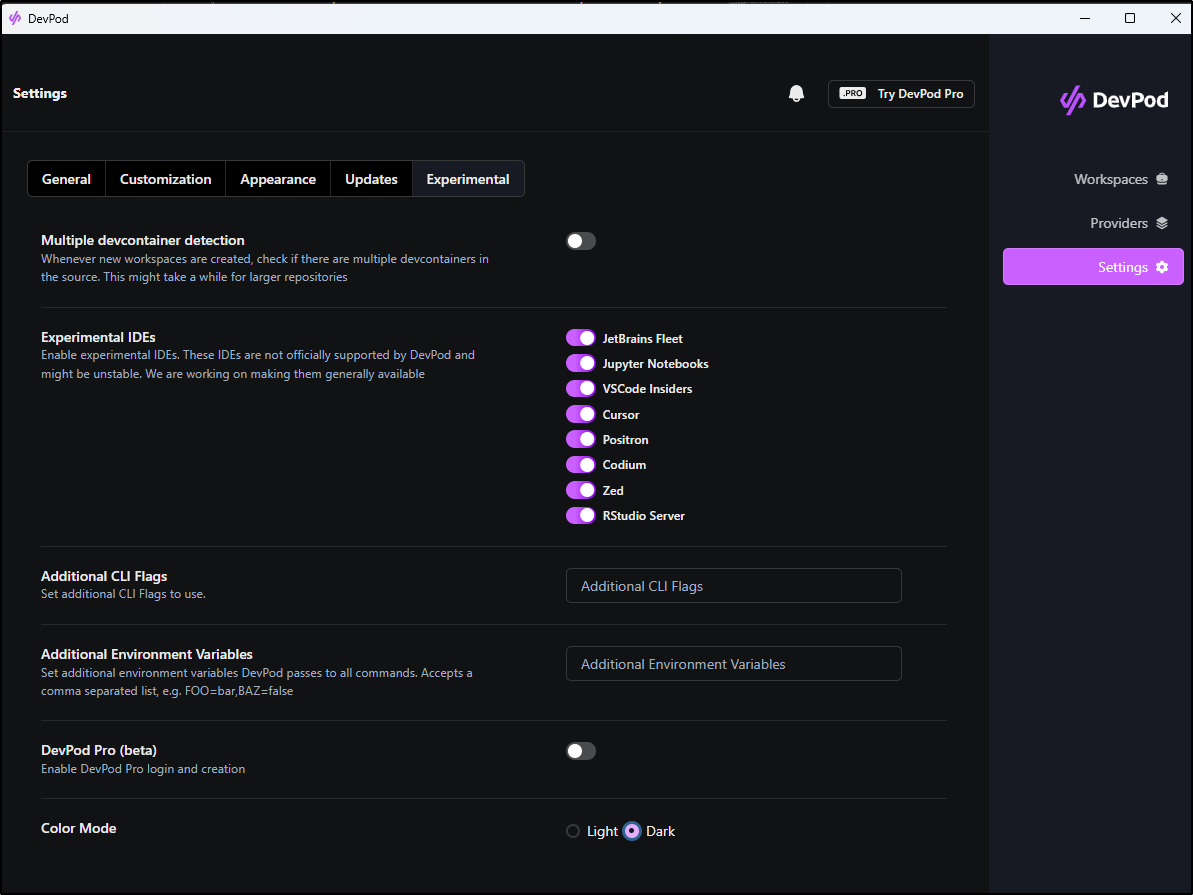Viewport: 1193px width, 895px height.
Task: Click Experimental IDEs heading text
Action: (x=98, y=337)
